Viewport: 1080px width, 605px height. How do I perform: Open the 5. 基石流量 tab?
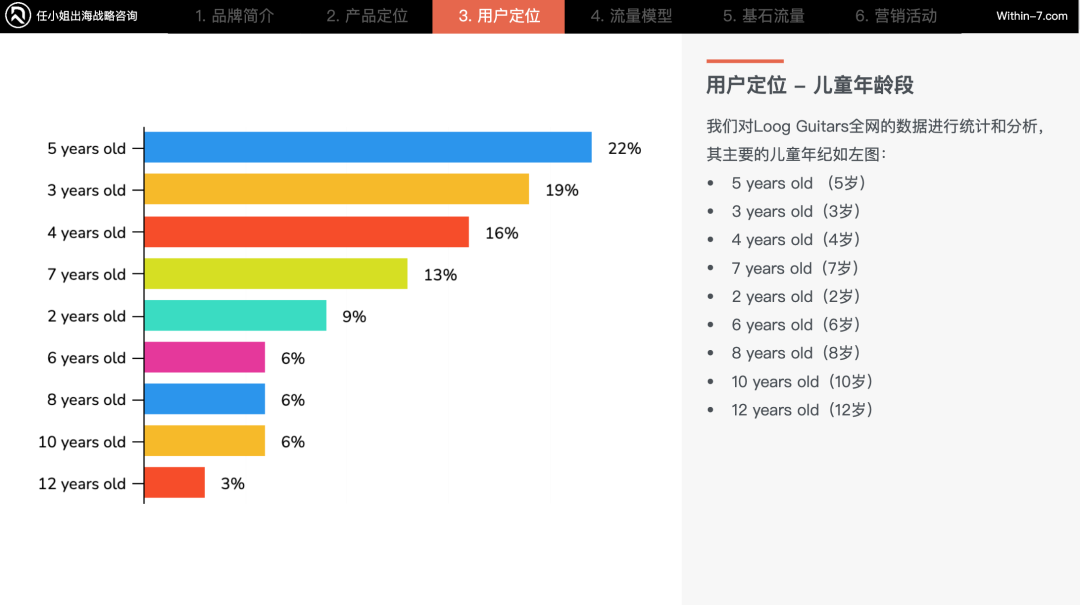point(763,16)
